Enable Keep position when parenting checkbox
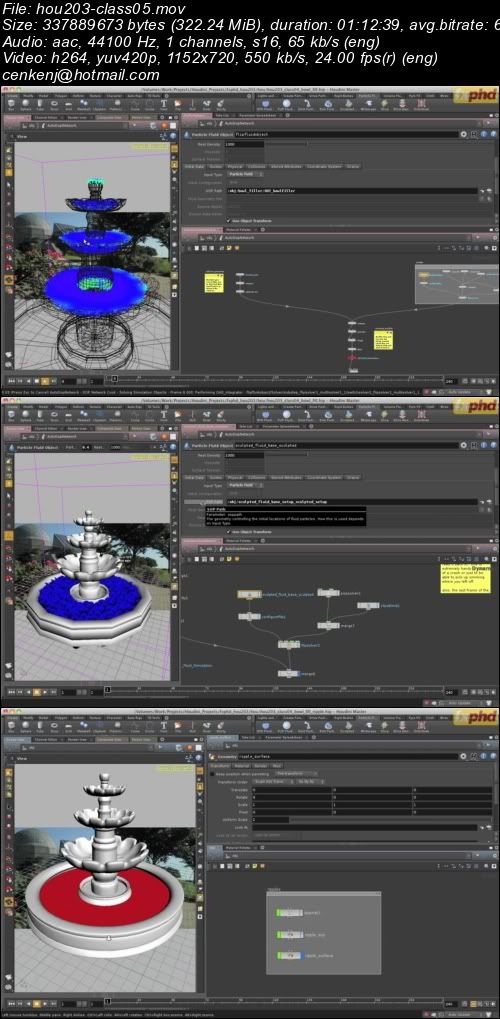Viewport: 500px width, 1019px height. pyautogui.click(x=212, y=773)
